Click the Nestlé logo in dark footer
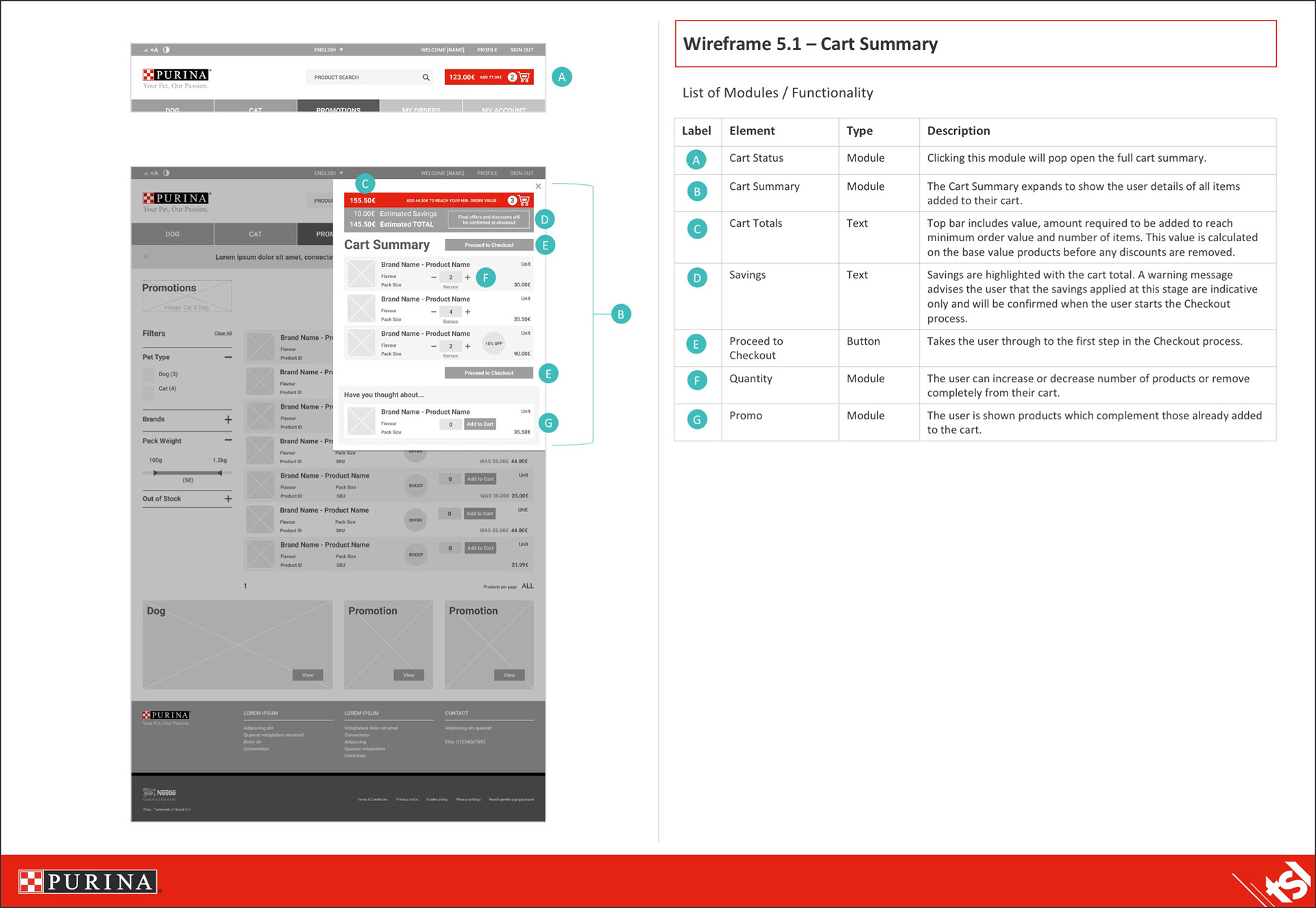1316x908 pixels. pyautogui.click(x=160, y=794)
